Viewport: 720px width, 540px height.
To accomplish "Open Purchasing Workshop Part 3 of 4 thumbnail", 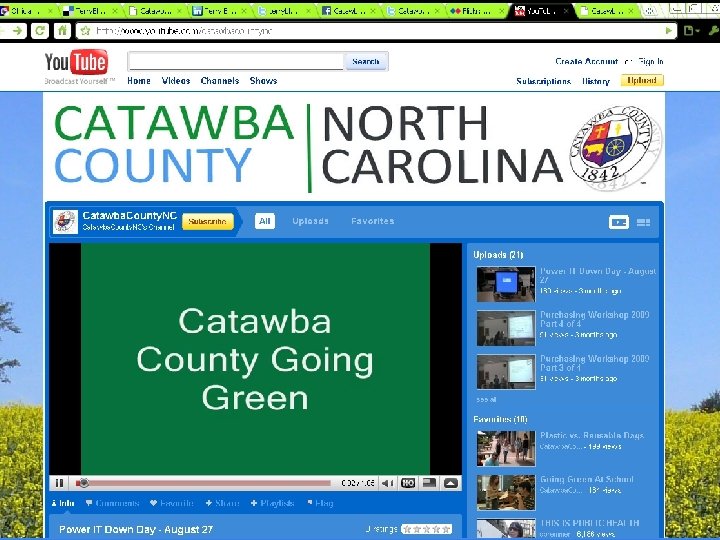I will coord(506,372).
